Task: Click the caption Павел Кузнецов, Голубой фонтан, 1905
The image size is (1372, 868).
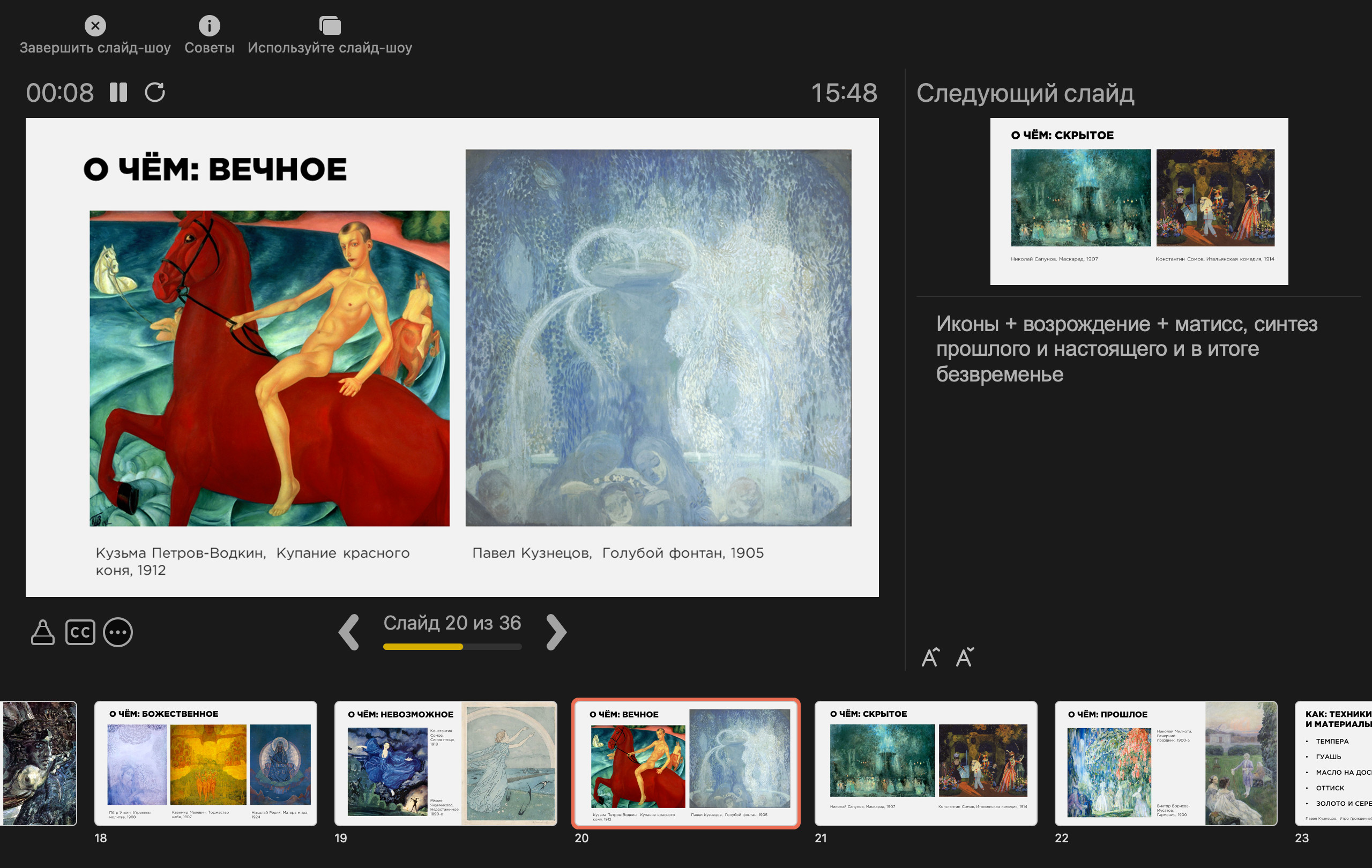Action: 618,553
